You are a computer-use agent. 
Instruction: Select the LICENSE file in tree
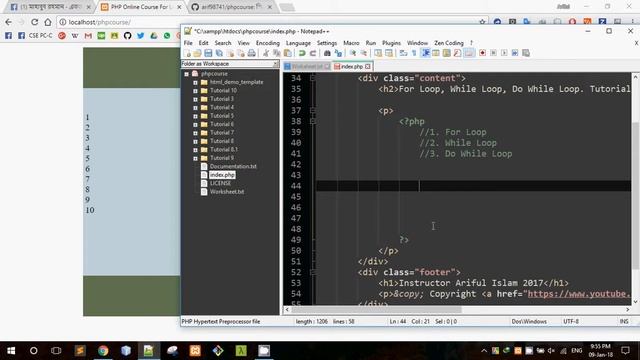click(220, 183)
